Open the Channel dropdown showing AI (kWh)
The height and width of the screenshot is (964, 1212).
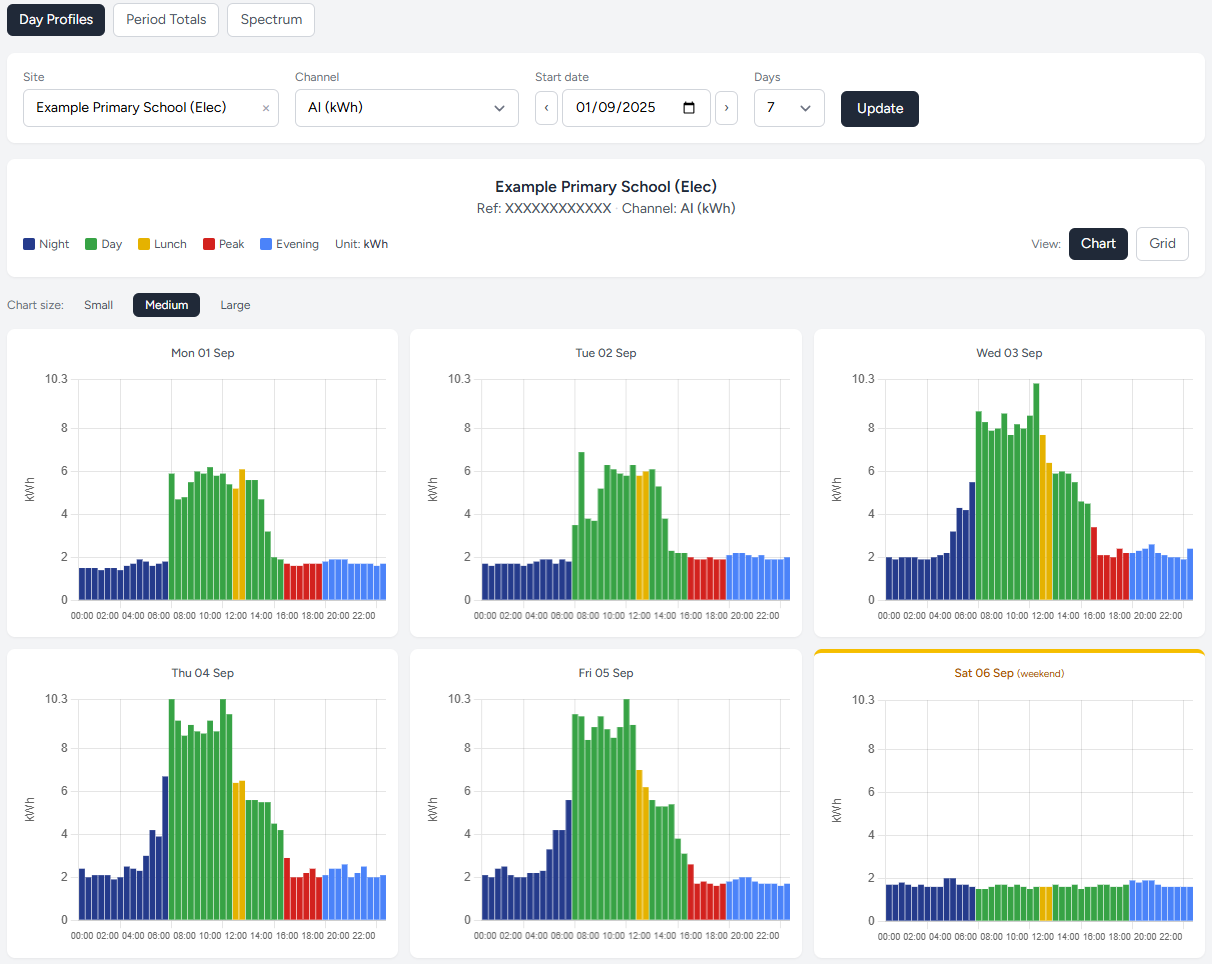tap(407, 108)
